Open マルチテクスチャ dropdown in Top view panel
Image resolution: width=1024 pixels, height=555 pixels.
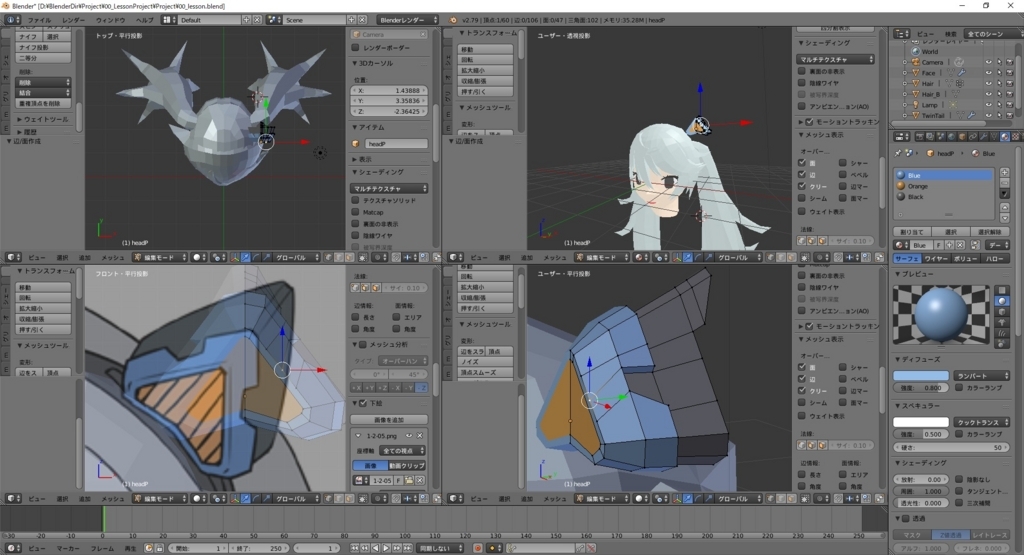(x=389, y=188)
